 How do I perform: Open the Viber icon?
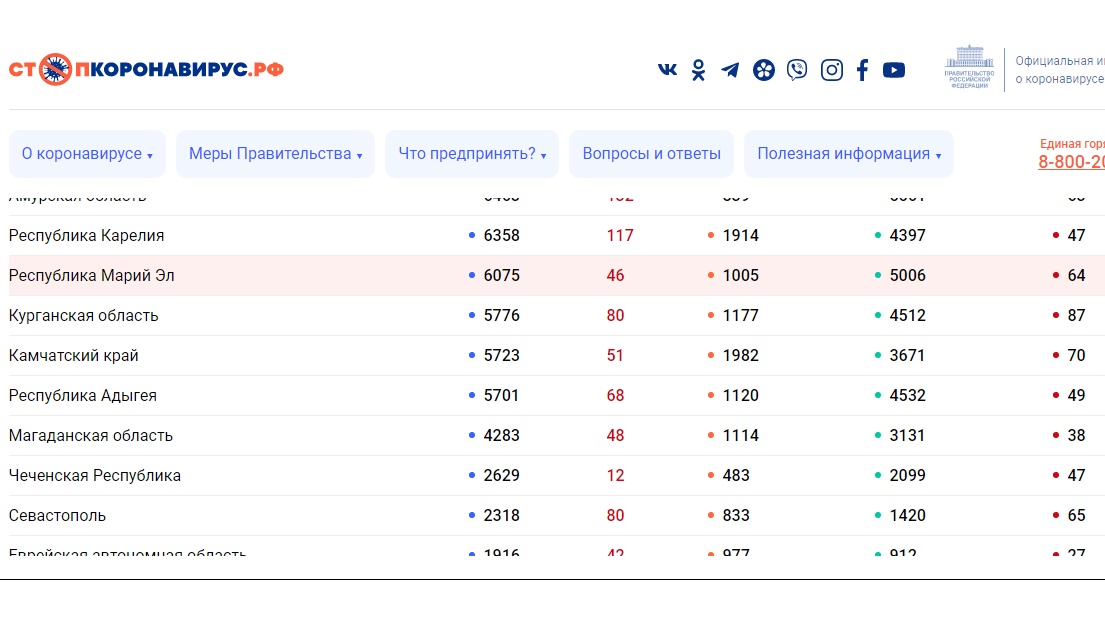pos(796,69)
